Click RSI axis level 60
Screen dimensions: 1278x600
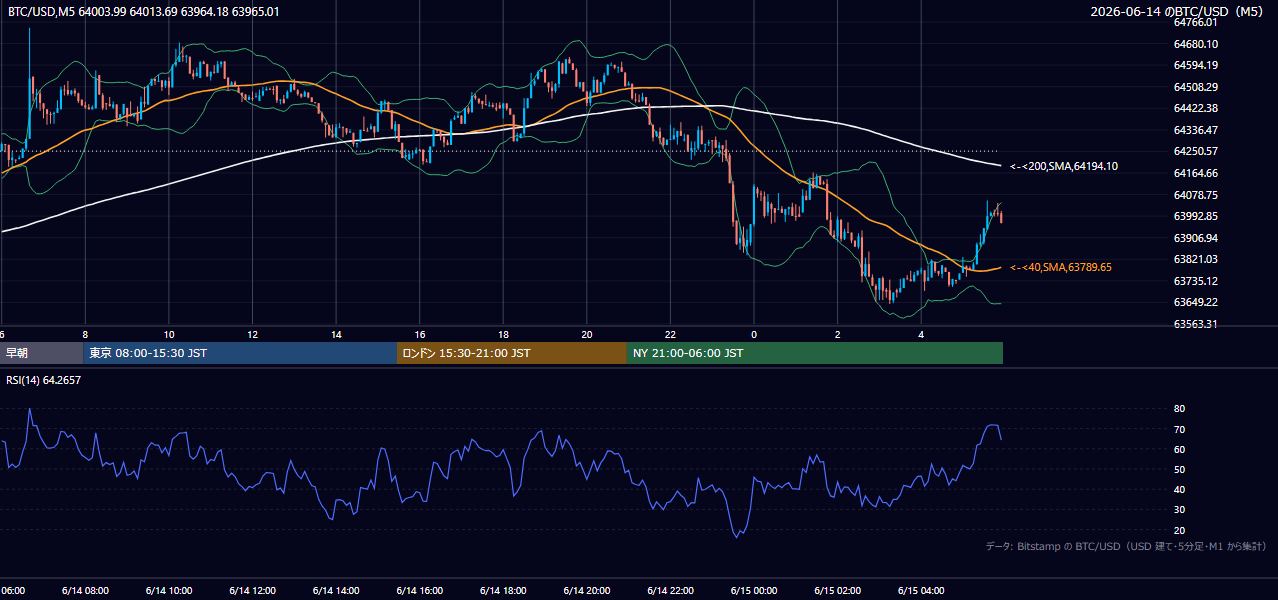click(1179, 449)
